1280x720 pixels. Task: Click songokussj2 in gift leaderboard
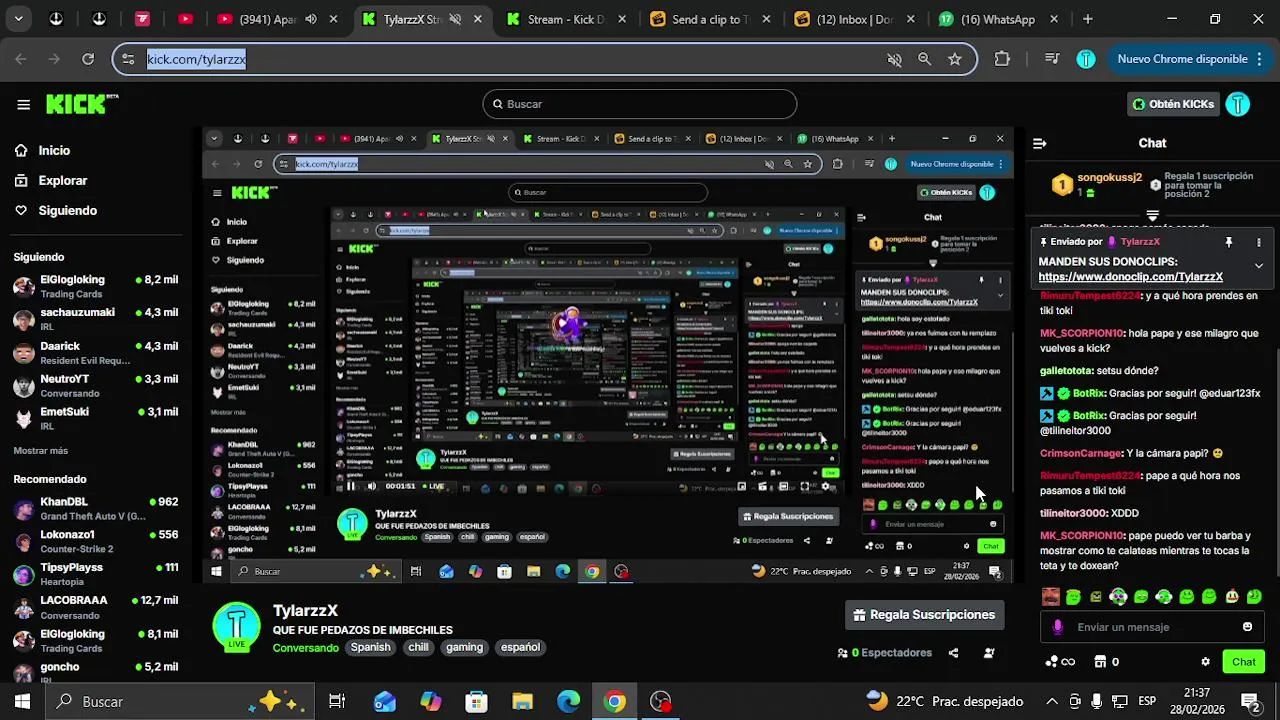pyautogui.click(x=1108, y=178)
